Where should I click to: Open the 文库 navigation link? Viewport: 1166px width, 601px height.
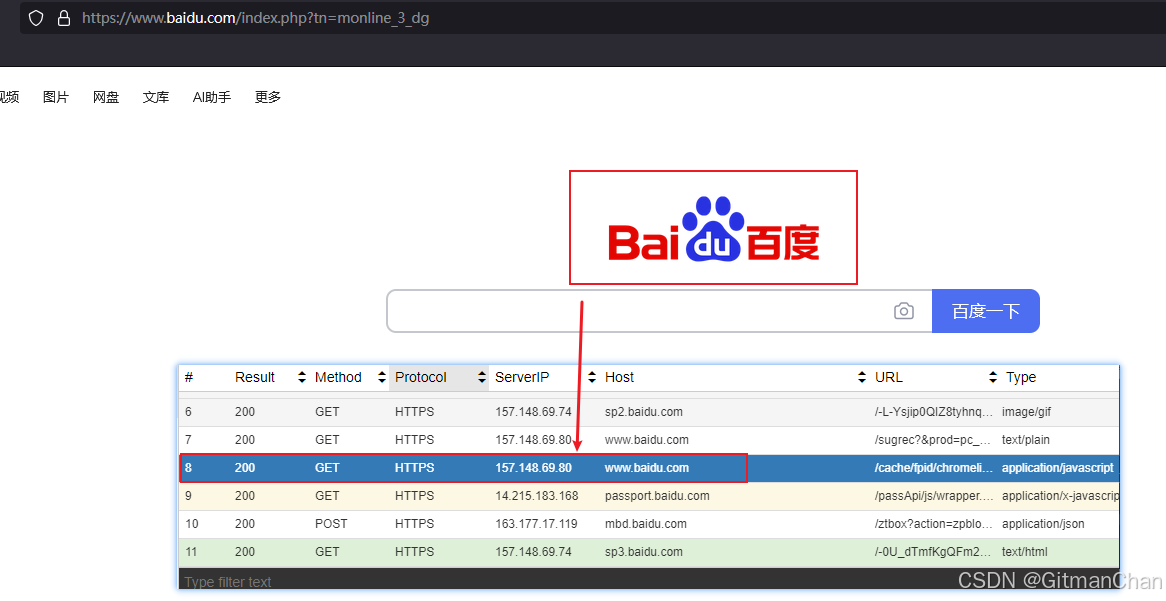coord(156,97)
